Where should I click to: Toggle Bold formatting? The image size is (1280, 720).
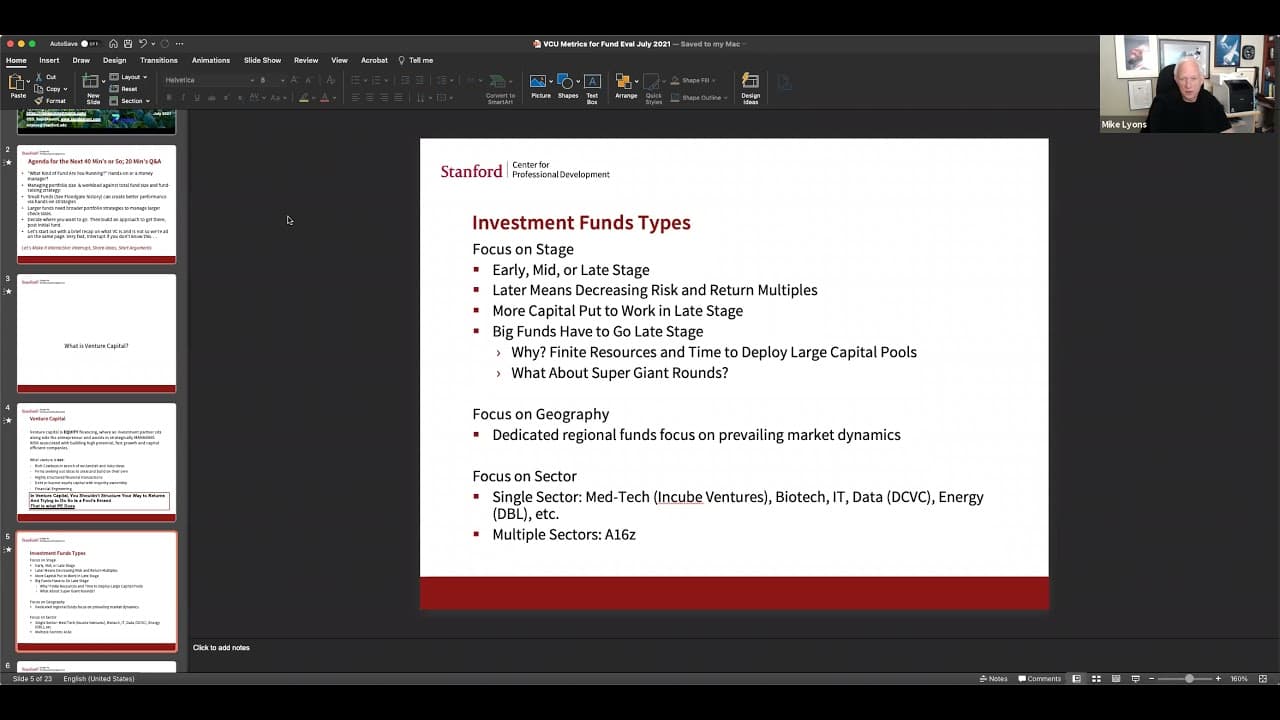(169, 97)
